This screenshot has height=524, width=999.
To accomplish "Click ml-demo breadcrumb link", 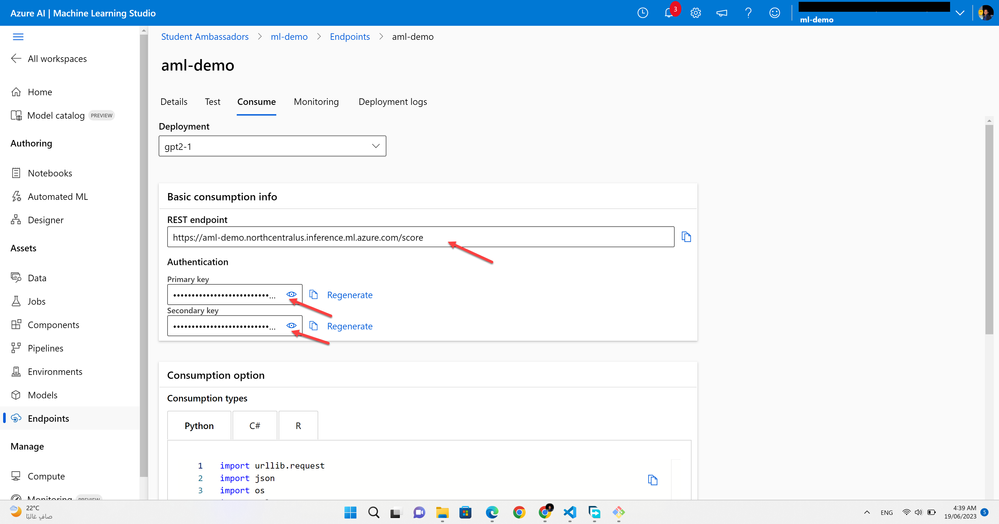I will (x=289, y=37).
